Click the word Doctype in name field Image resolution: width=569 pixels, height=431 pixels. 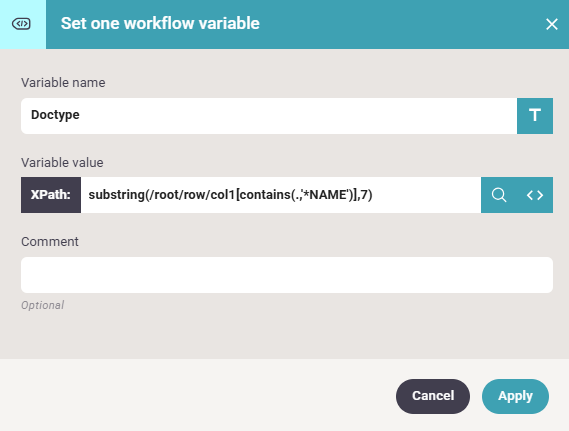55,115
